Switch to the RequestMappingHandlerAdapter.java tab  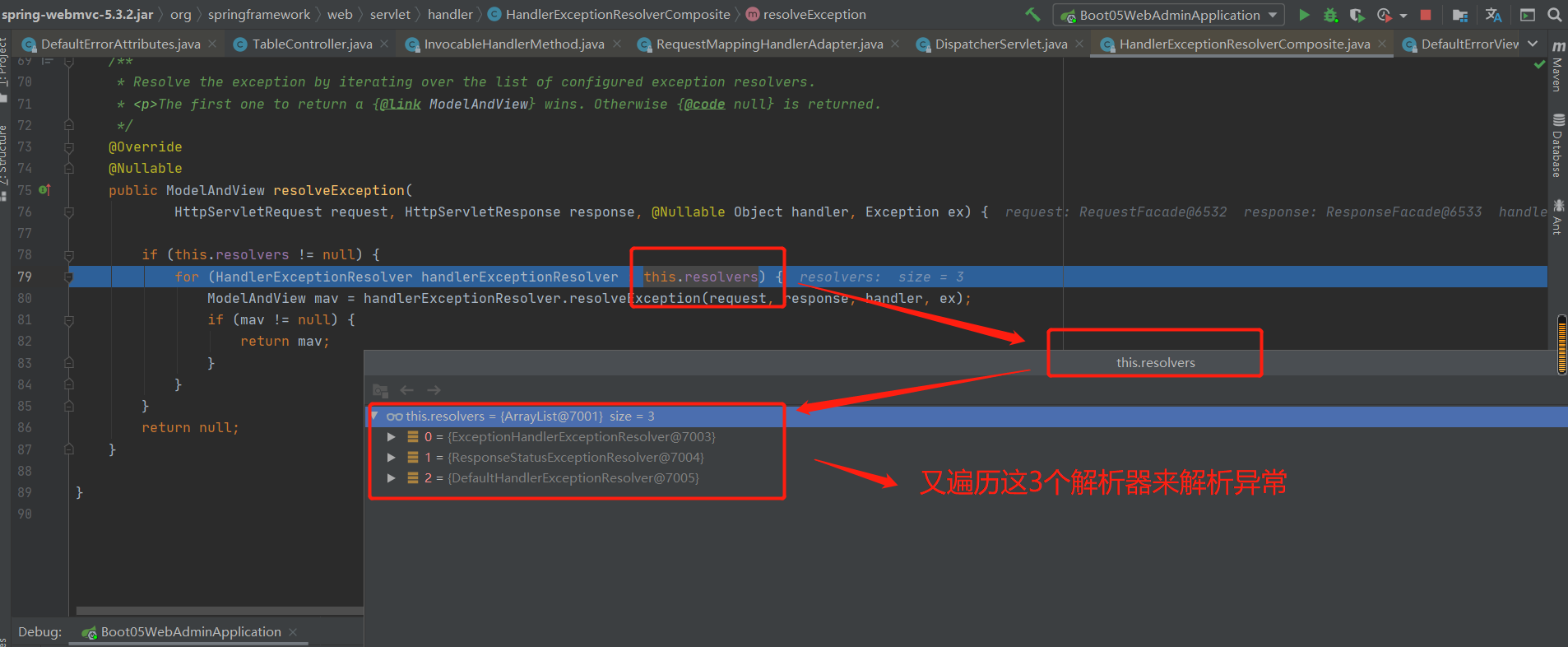pyautogui.click(x=769, y=44)
